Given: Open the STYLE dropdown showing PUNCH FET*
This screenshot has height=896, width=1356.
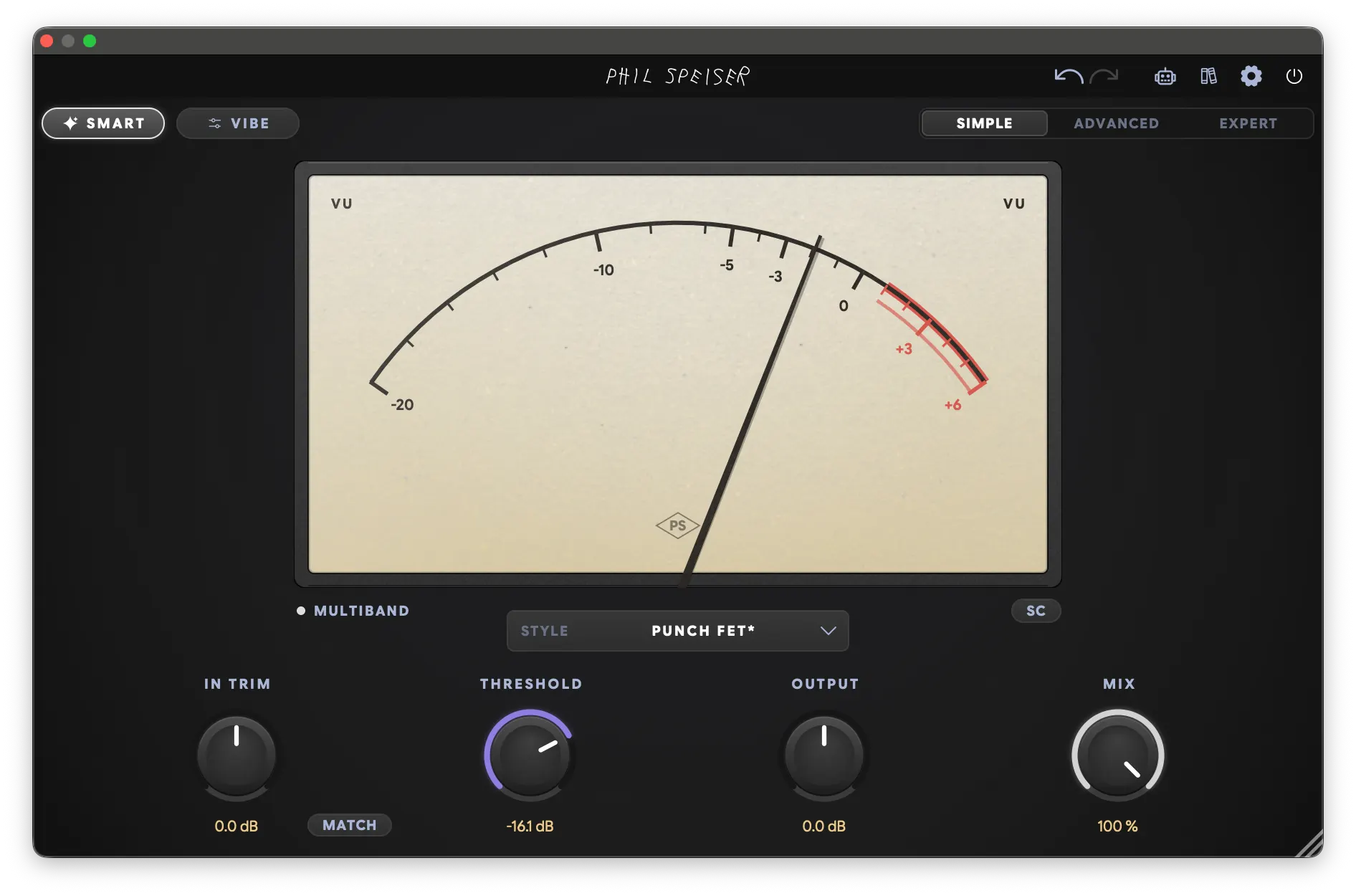Looking at the screenshot, I should coord(677,631).
